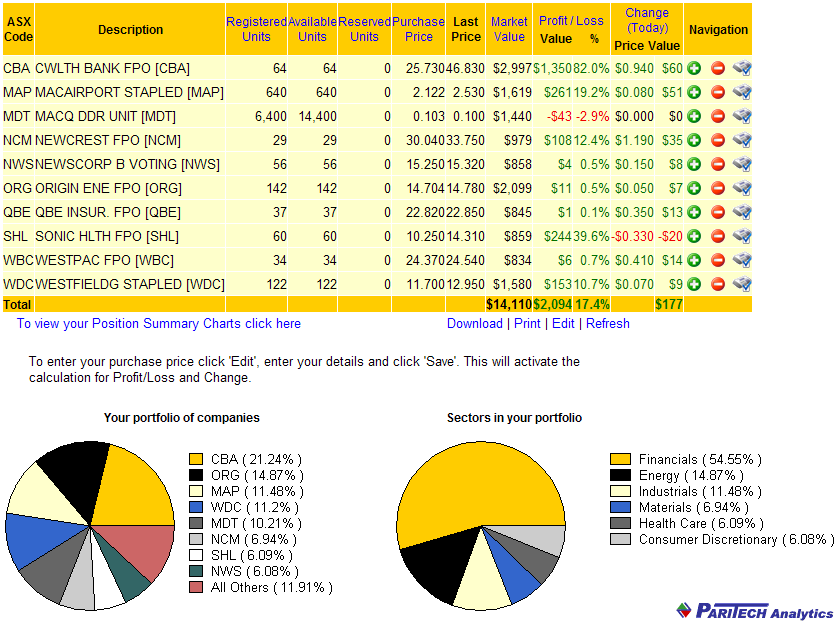Viewport: 838px width, 624px height.
Task: Click the green plus icon for NWS
Action: 694,165
